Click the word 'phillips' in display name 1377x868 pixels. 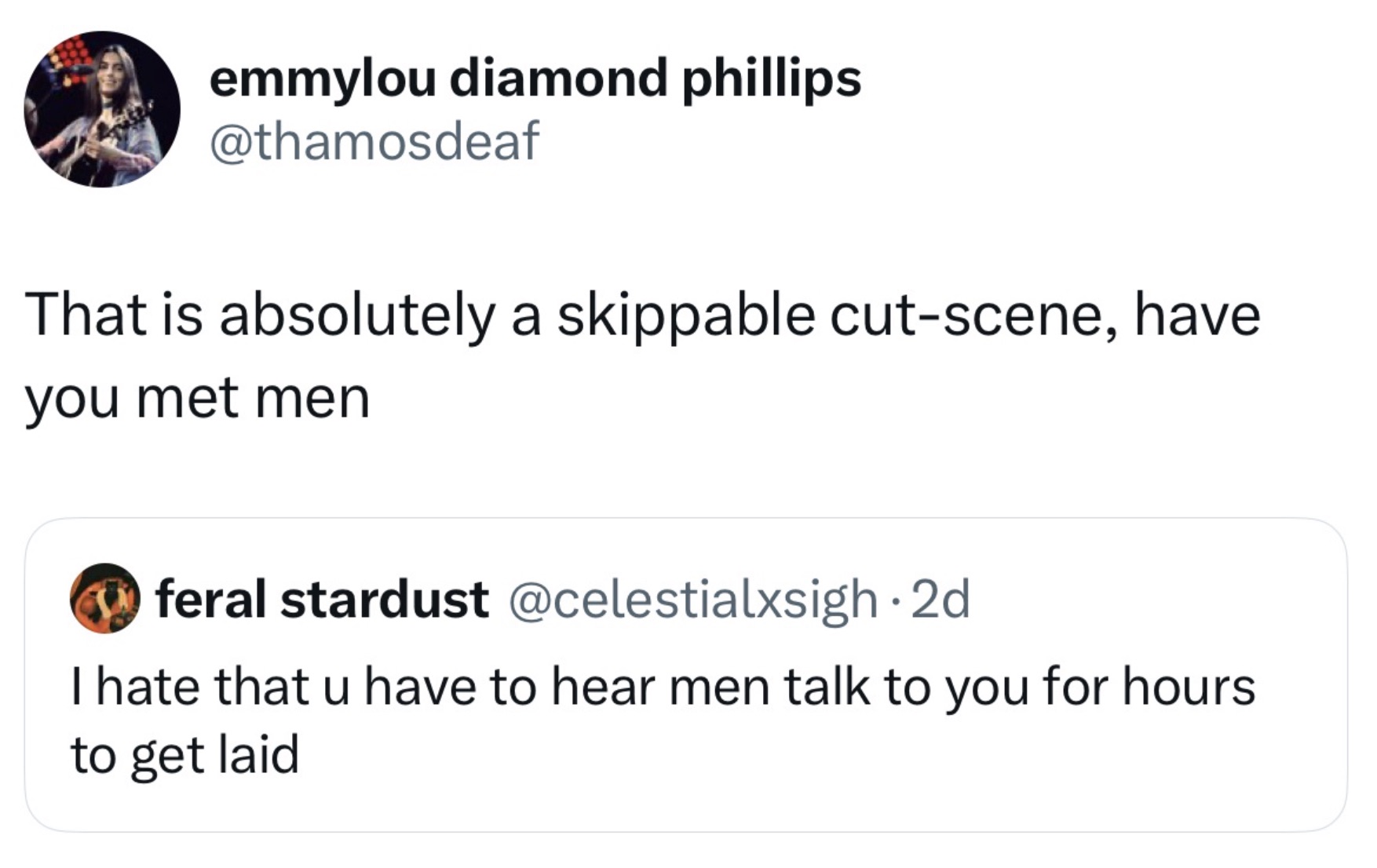click(x=771, y=78)
